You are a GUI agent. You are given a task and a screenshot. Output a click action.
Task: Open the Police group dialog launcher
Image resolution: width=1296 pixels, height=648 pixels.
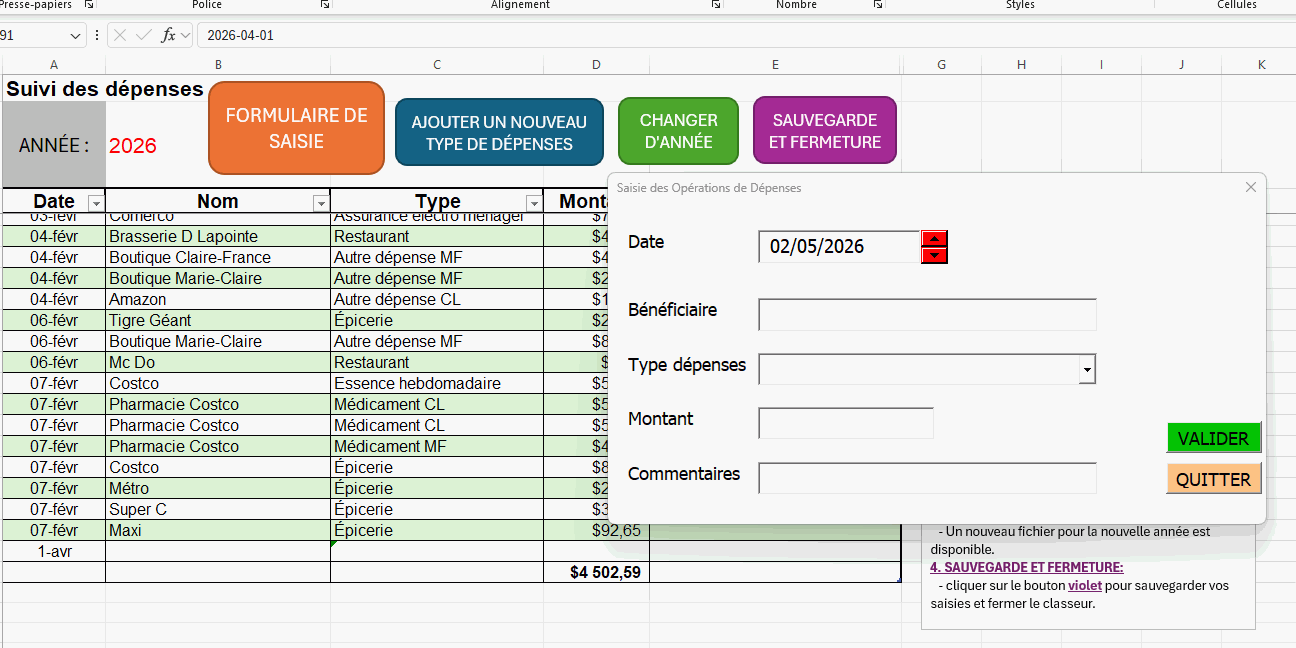324,5
